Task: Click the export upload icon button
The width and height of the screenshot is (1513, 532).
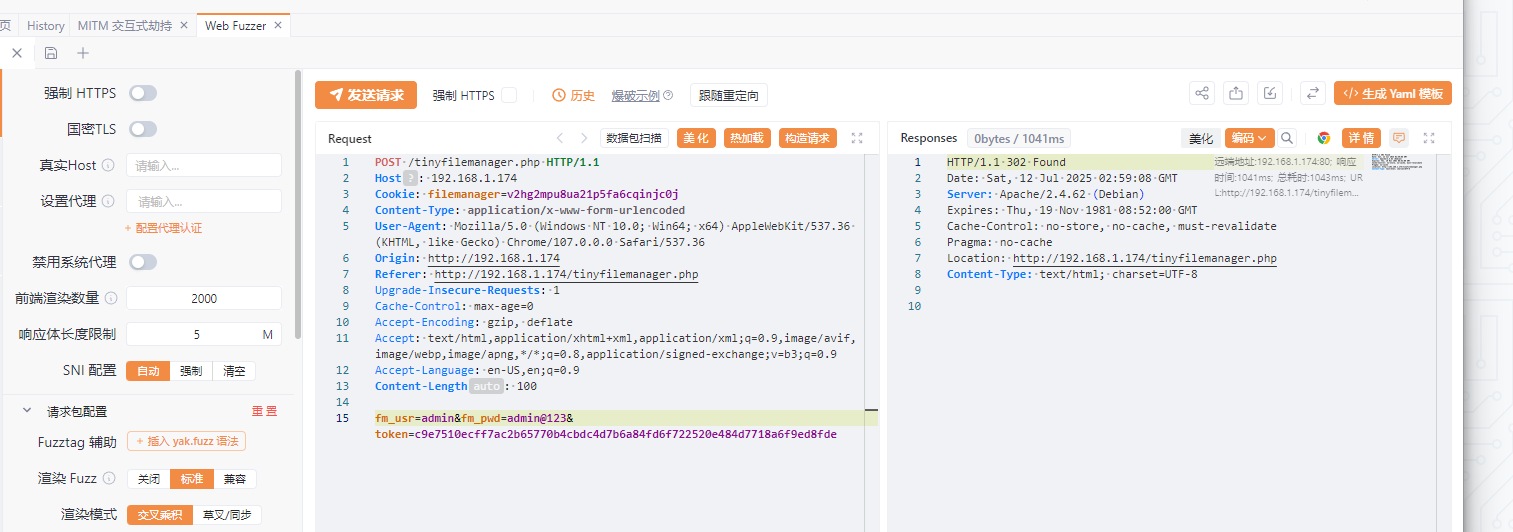Action: [1236, 93]
